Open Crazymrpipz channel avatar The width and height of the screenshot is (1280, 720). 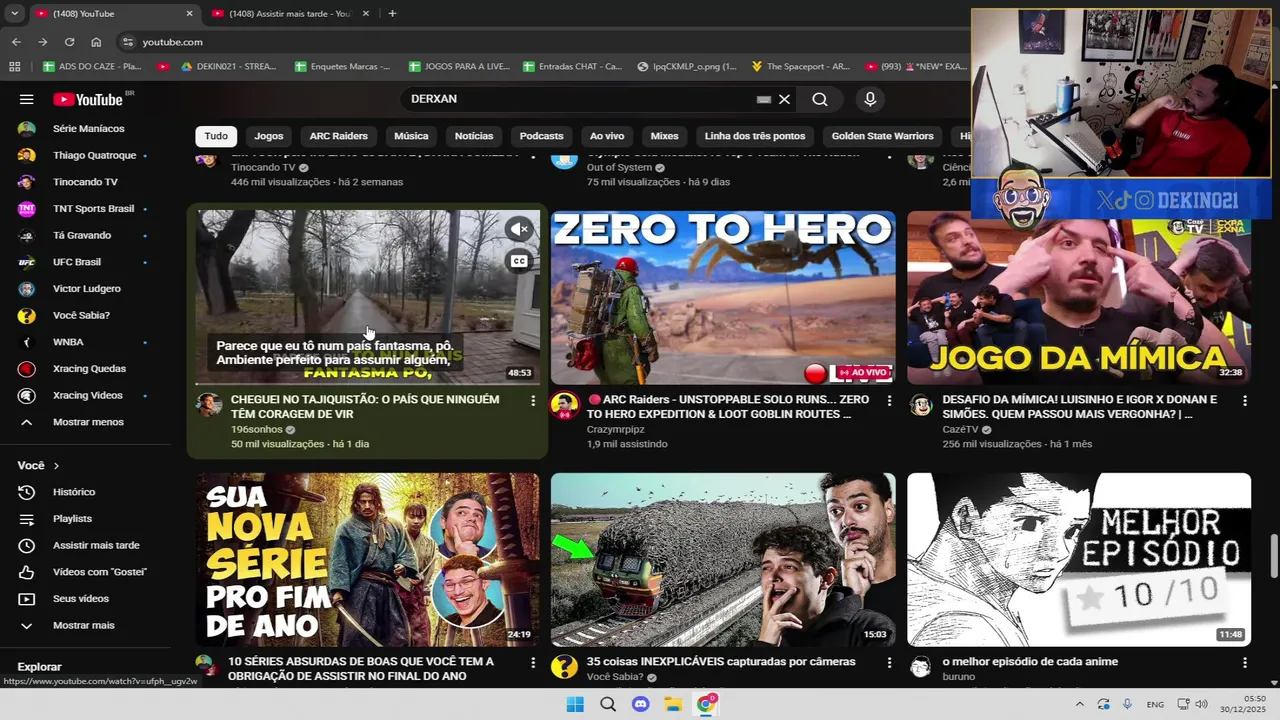(x=564, y=405)
